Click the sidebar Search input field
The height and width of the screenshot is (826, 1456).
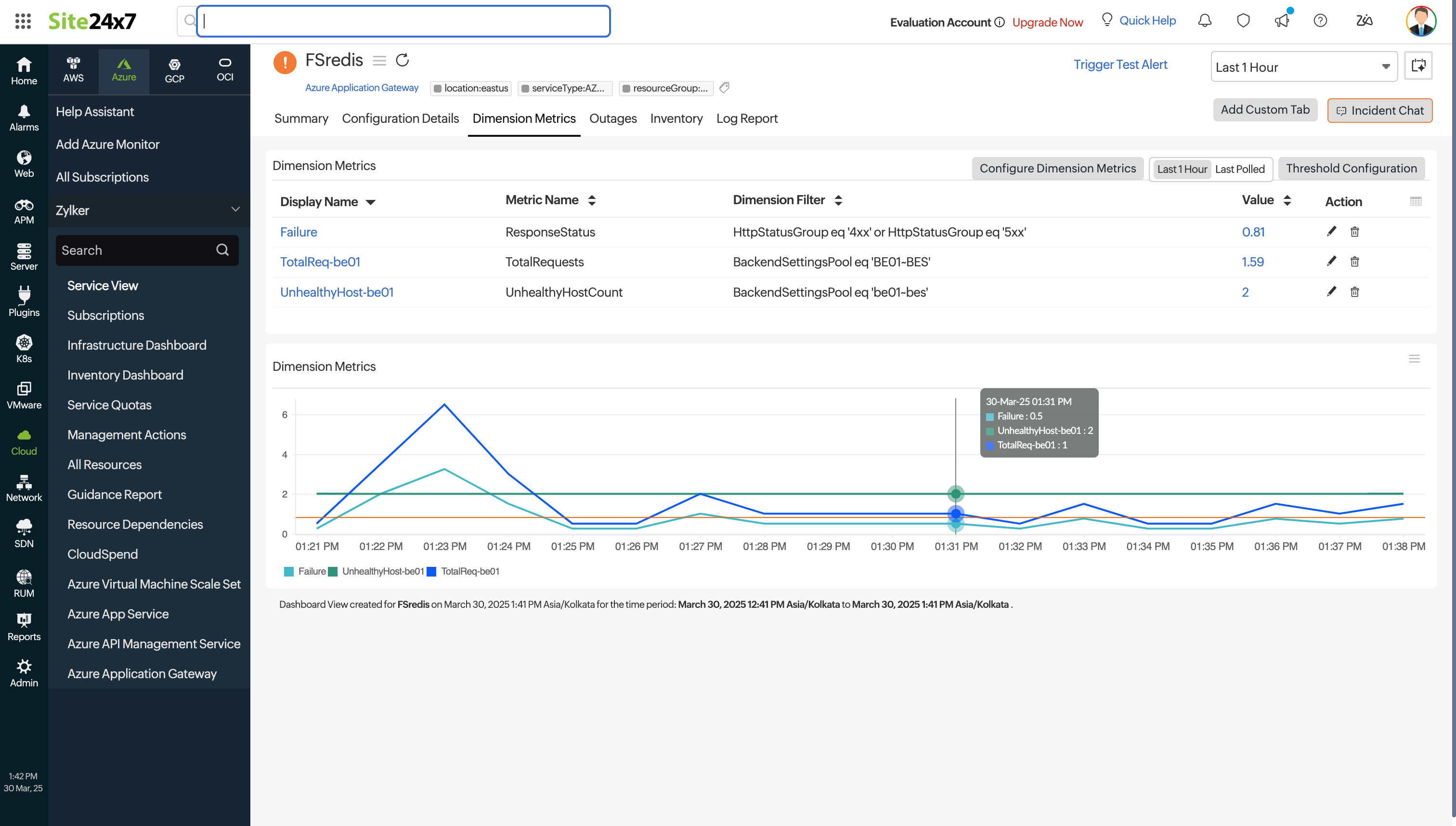click(136, 250)
